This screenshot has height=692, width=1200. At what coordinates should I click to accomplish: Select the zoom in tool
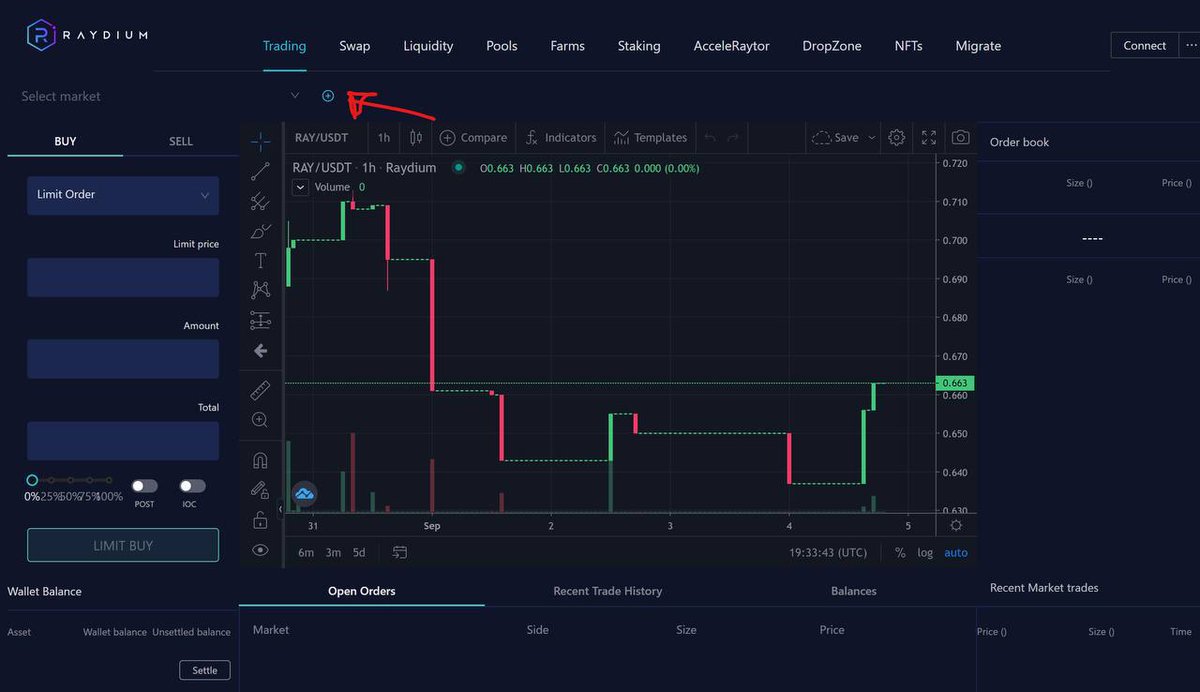click(260, 420)
